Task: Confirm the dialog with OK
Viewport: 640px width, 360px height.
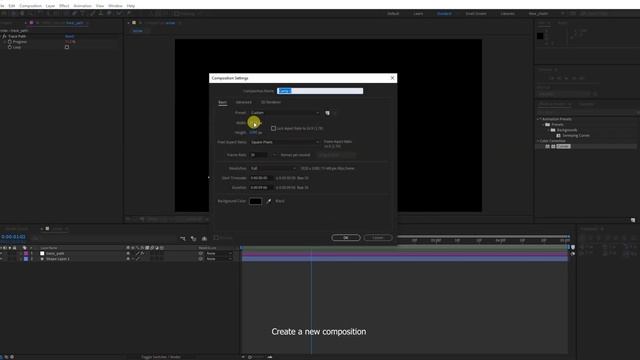Action: click(346, 238)
